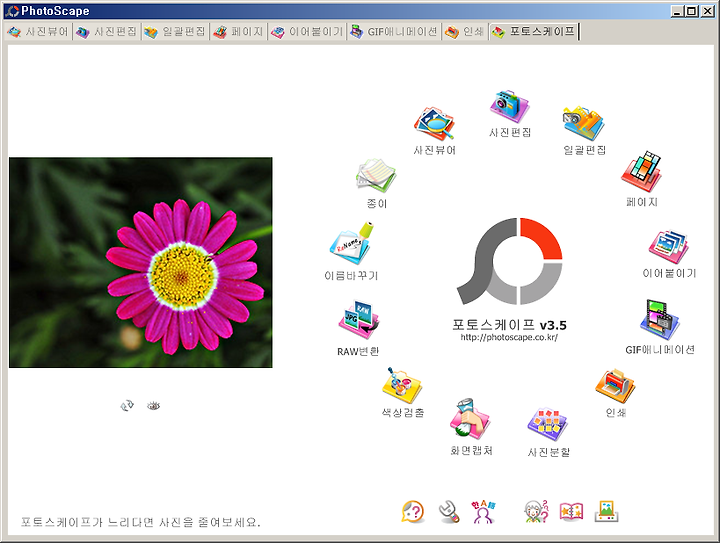Switch to the 사진편집 tab

(x=107, y=32)
